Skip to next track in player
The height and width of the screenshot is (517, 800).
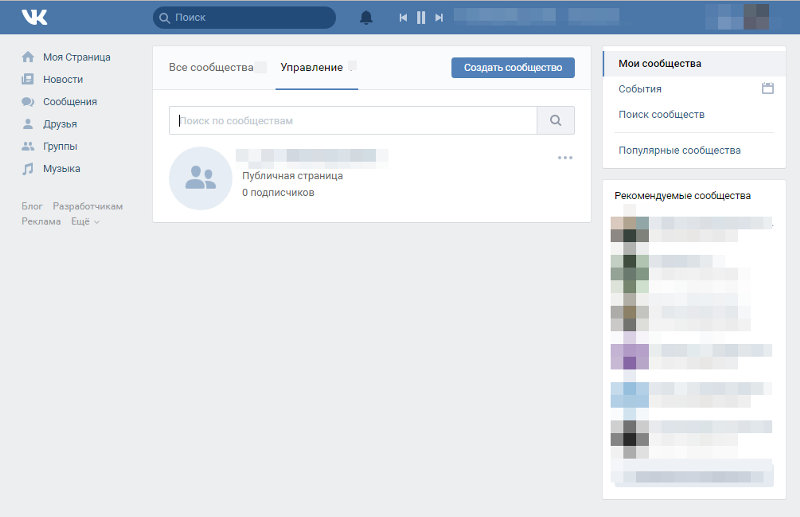click(x=439, y=18)
